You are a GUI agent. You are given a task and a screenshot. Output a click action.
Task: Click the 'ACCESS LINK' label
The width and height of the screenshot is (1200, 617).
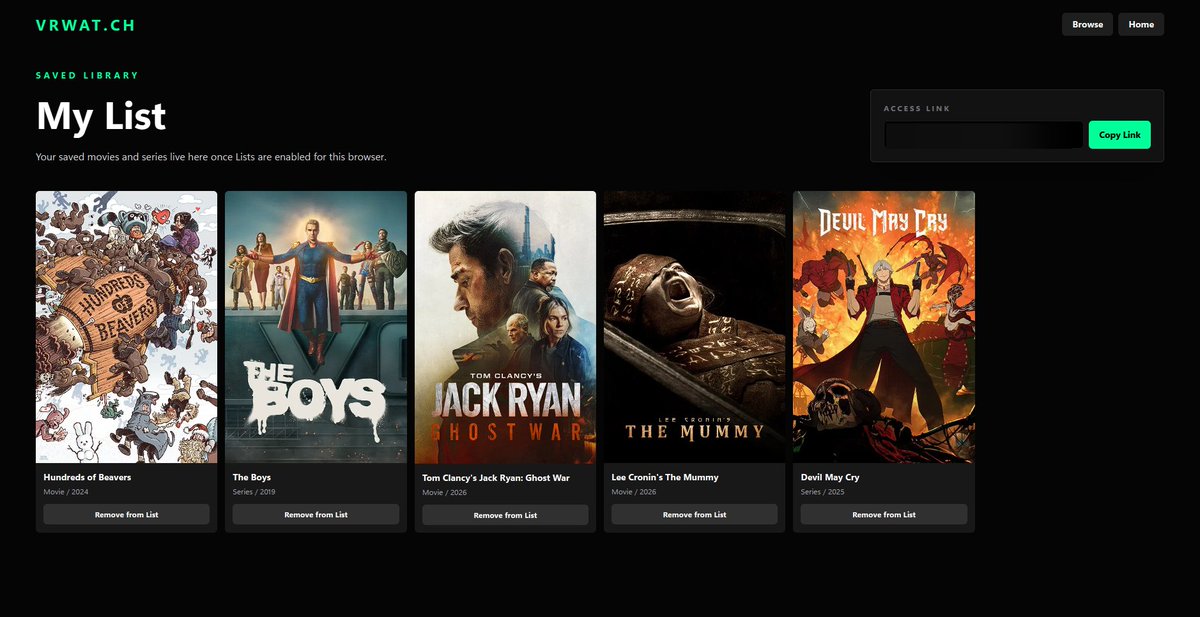(x=917, y=108)
